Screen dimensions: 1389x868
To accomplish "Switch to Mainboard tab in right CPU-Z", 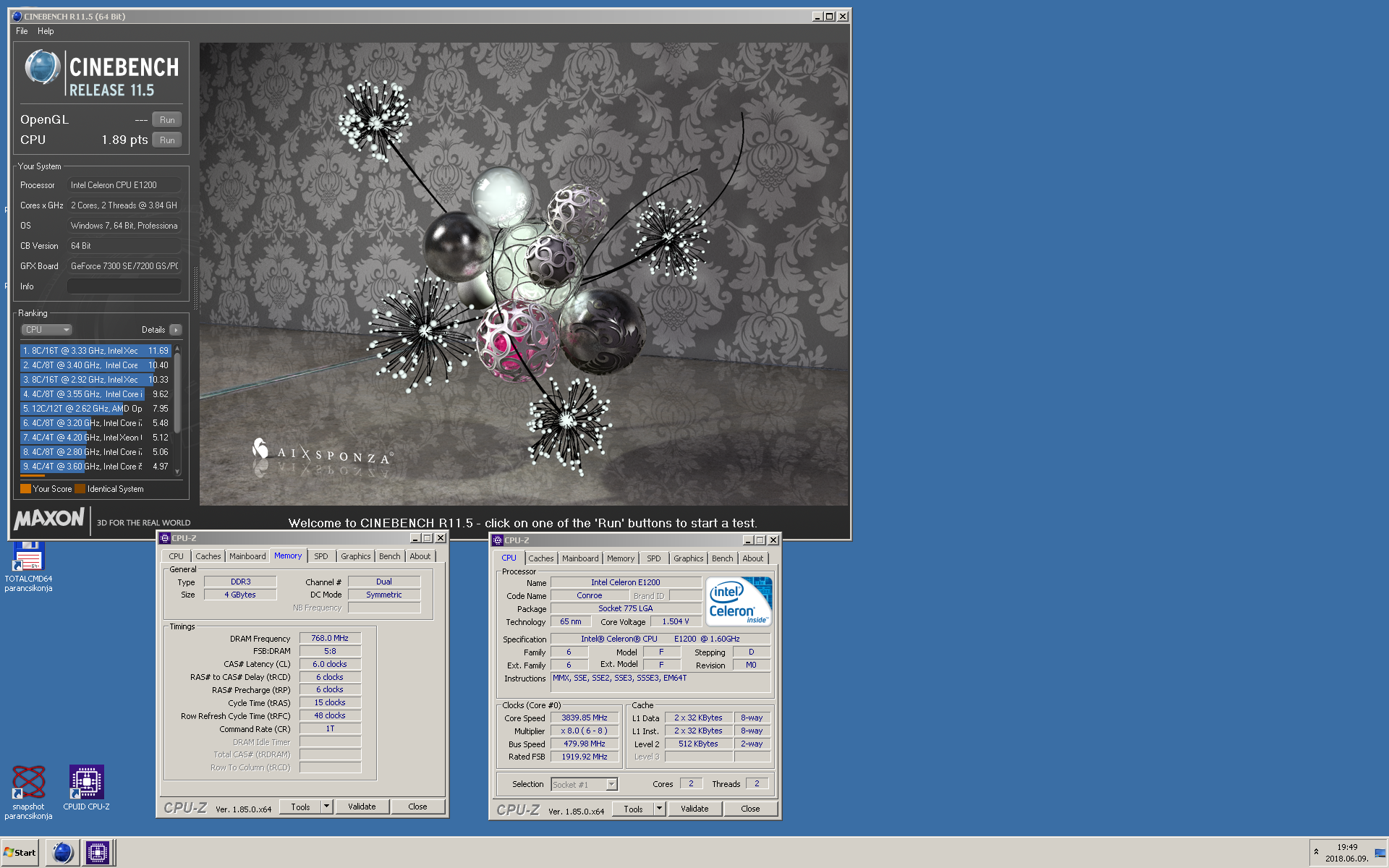I will 580,558.
